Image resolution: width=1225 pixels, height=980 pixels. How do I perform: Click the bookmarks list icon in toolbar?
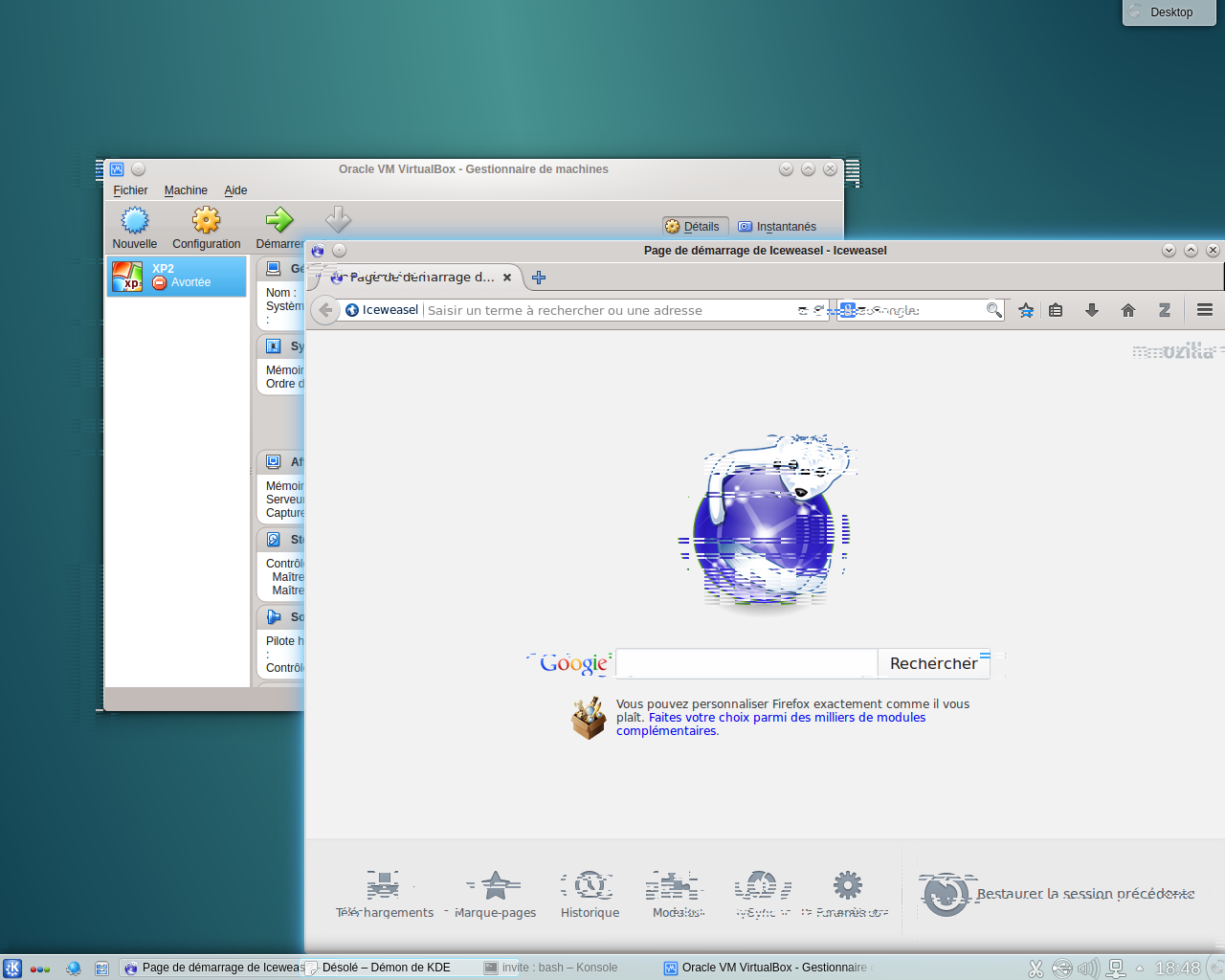point(1056,310)
